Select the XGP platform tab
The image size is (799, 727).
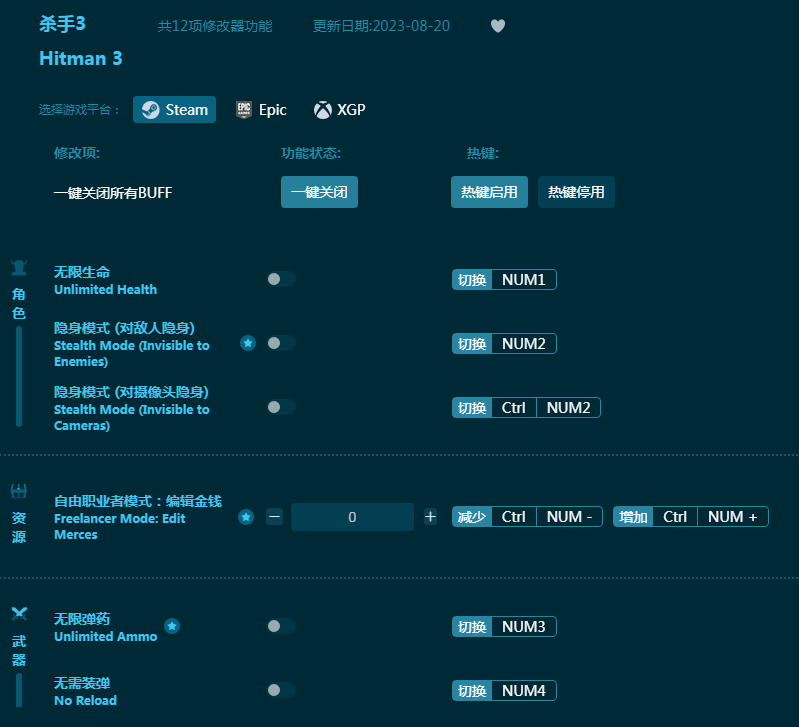[340, 110]
